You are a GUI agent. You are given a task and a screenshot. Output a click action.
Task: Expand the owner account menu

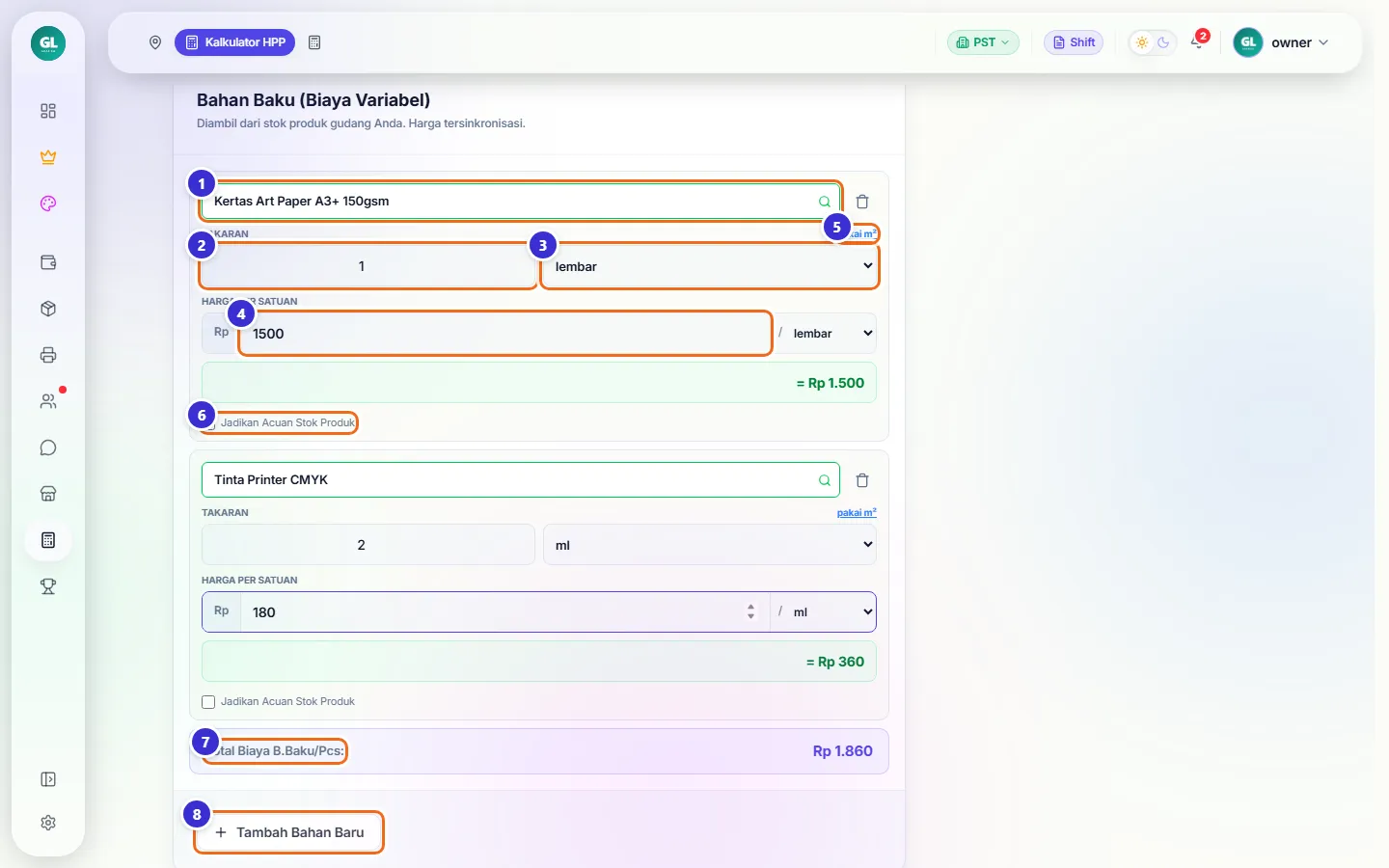click(1282, 42)
